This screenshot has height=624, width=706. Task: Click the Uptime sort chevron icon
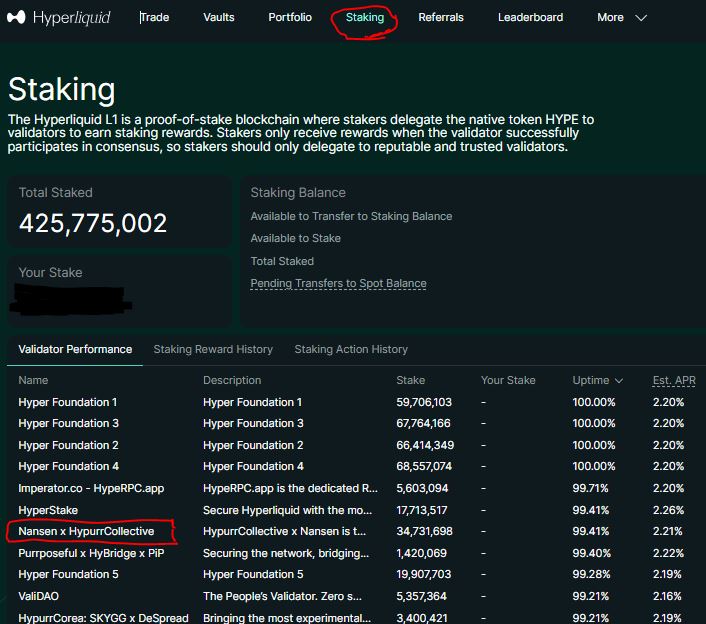pos(619,381)
